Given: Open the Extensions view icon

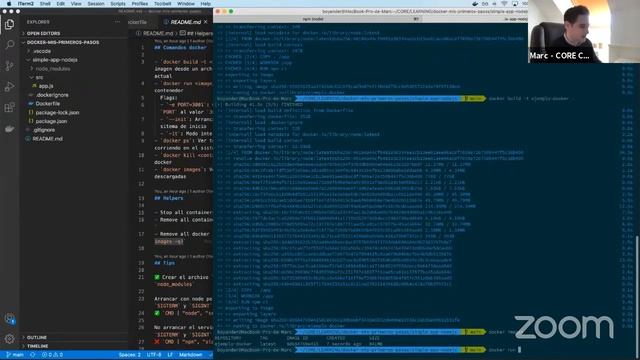Looking at the screenshot, I should coord(9,108).
